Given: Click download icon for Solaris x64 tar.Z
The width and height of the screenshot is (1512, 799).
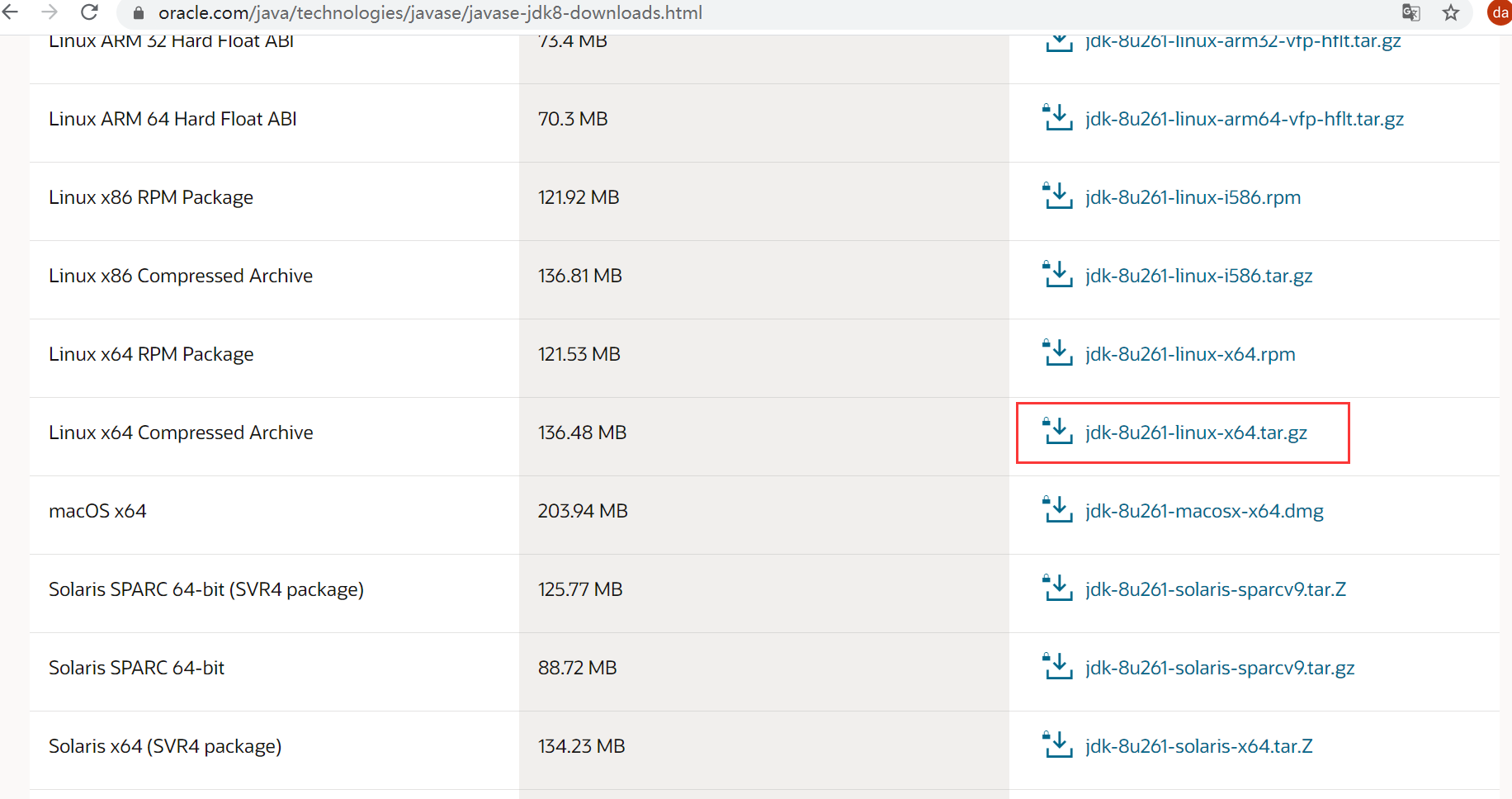Looking at the screenshot, I should tap(1057, 745).
